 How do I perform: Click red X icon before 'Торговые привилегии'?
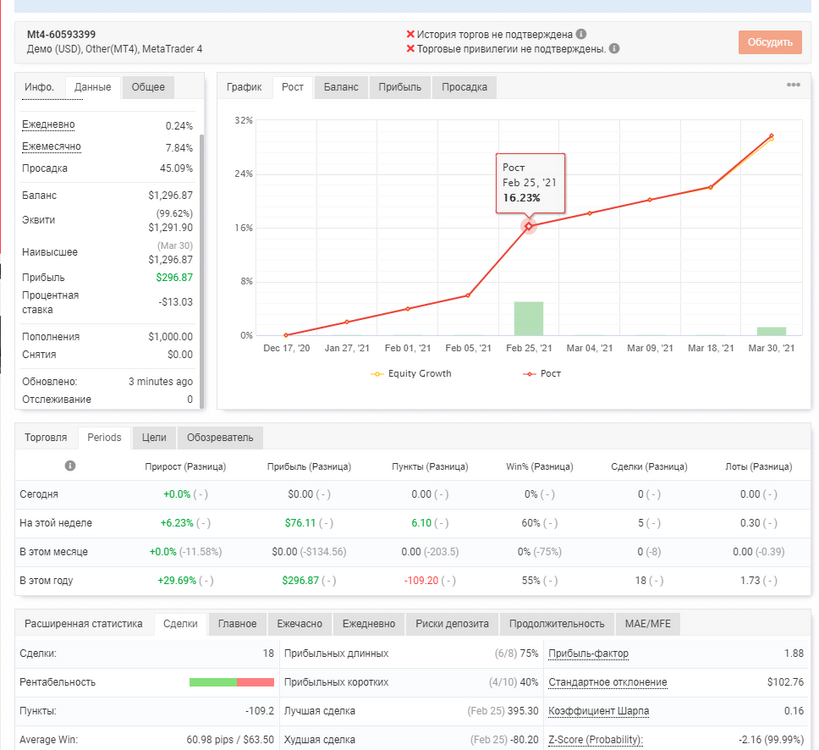click(411, 49)
